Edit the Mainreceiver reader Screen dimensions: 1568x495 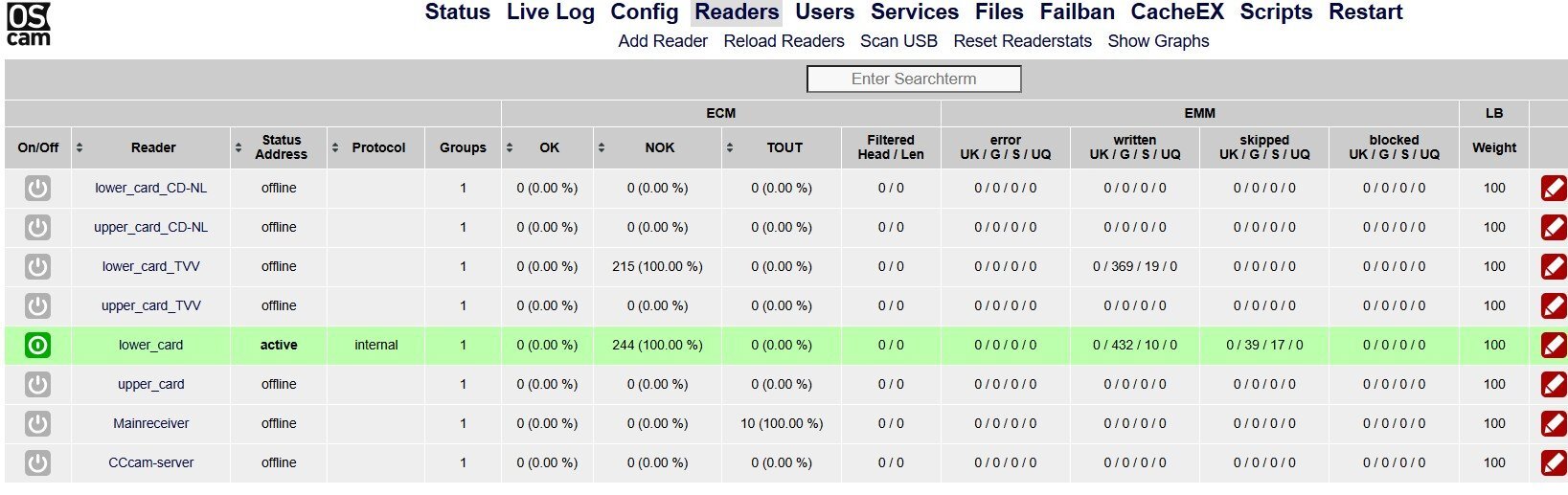pos(1554,424)
